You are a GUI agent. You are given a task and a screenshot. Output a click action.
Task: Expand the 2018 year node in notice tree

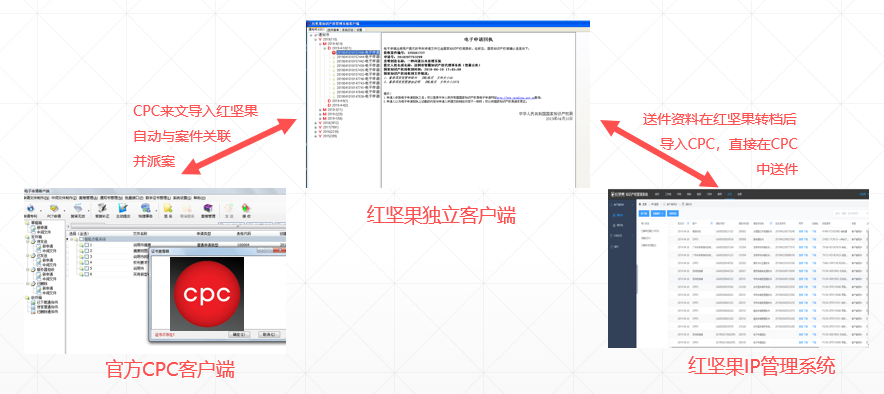tap(316, 123)
